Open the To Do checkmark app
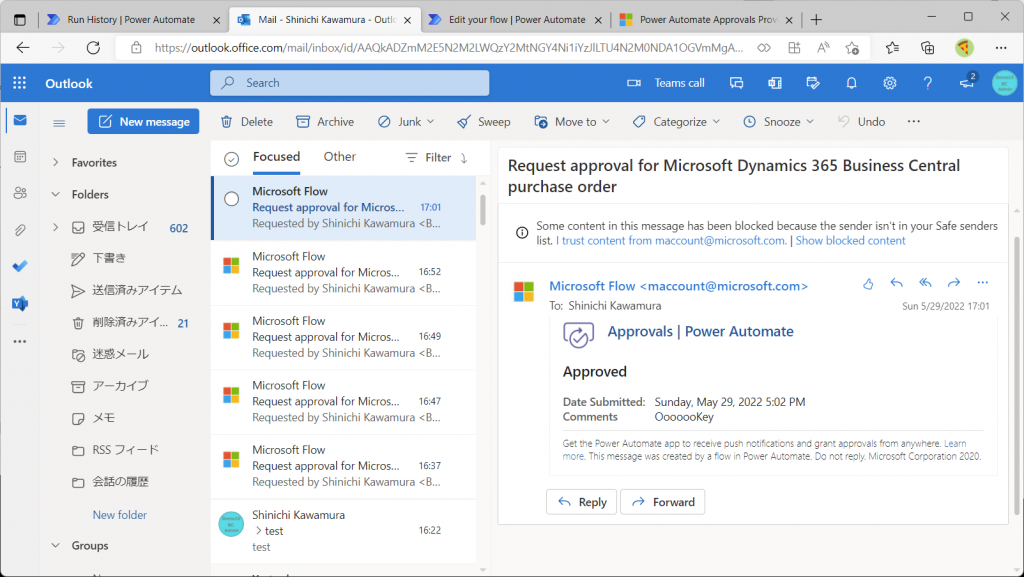Image resolution: width=1024 pixels, height=577 pixels. click(x=20, y=266)
